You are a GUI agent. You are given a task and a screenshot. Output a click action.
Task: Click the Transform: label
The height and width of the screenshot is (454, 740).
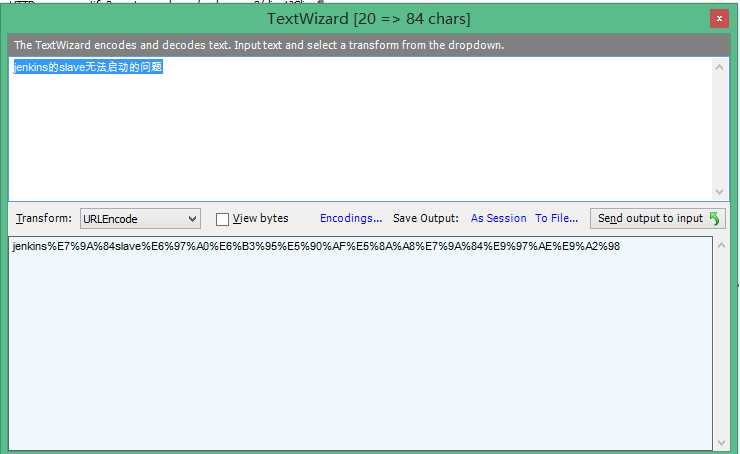coord(44,218)
